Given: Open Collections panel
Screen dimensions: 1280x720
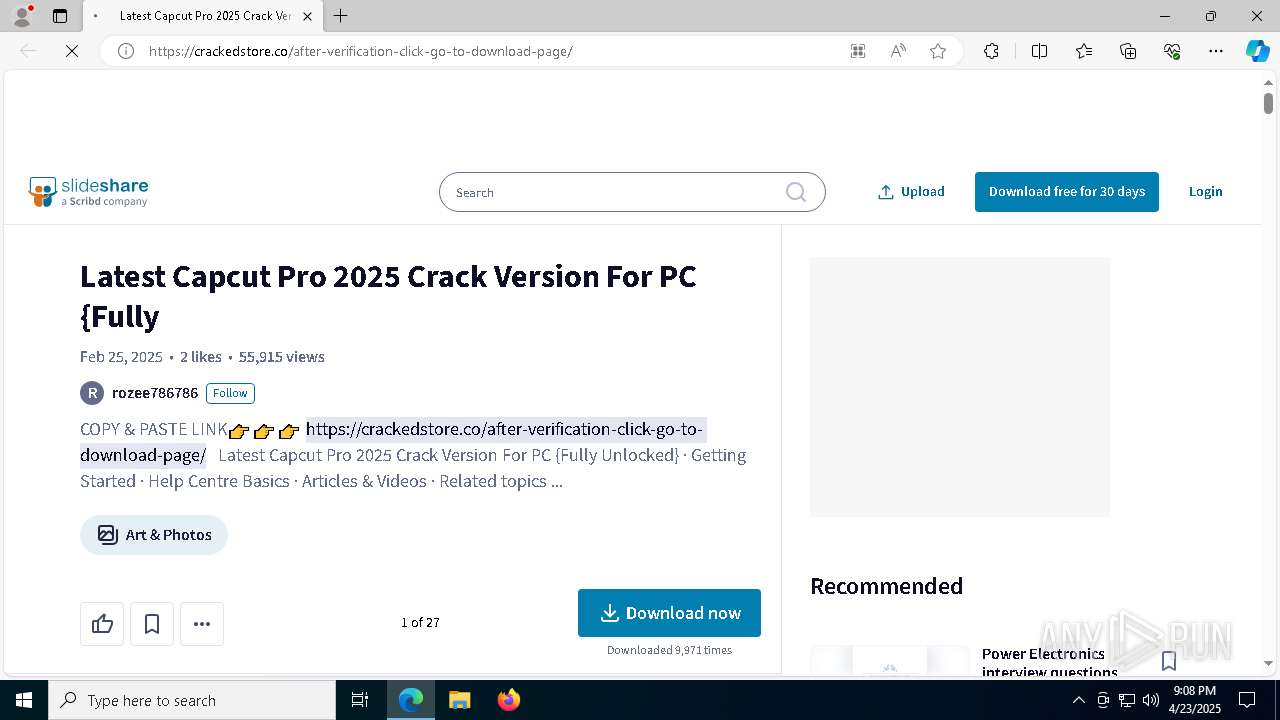Looking at the screenshot, I should [x=1128, y=51].
